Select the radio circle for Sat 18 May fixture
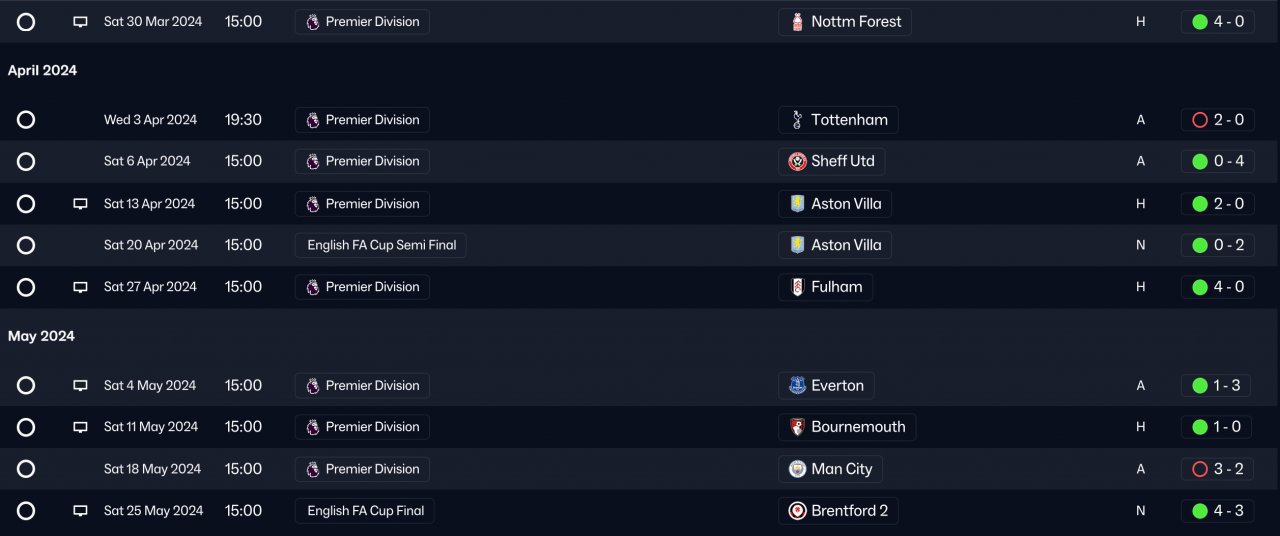This screenshot has width=1280, height=536. point(26,469)
